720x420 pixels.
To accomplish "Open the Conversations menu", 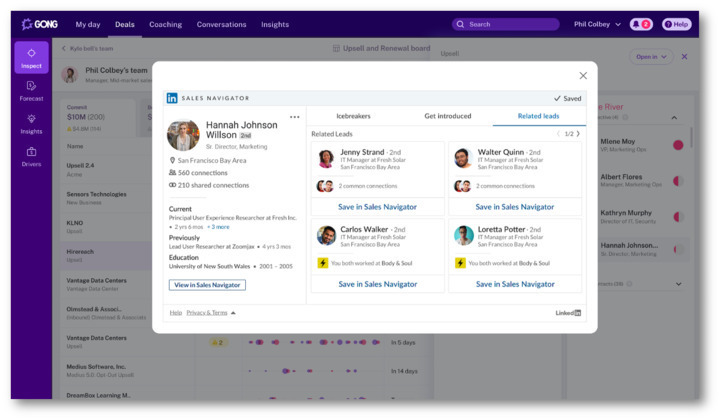I will point(221,24).
